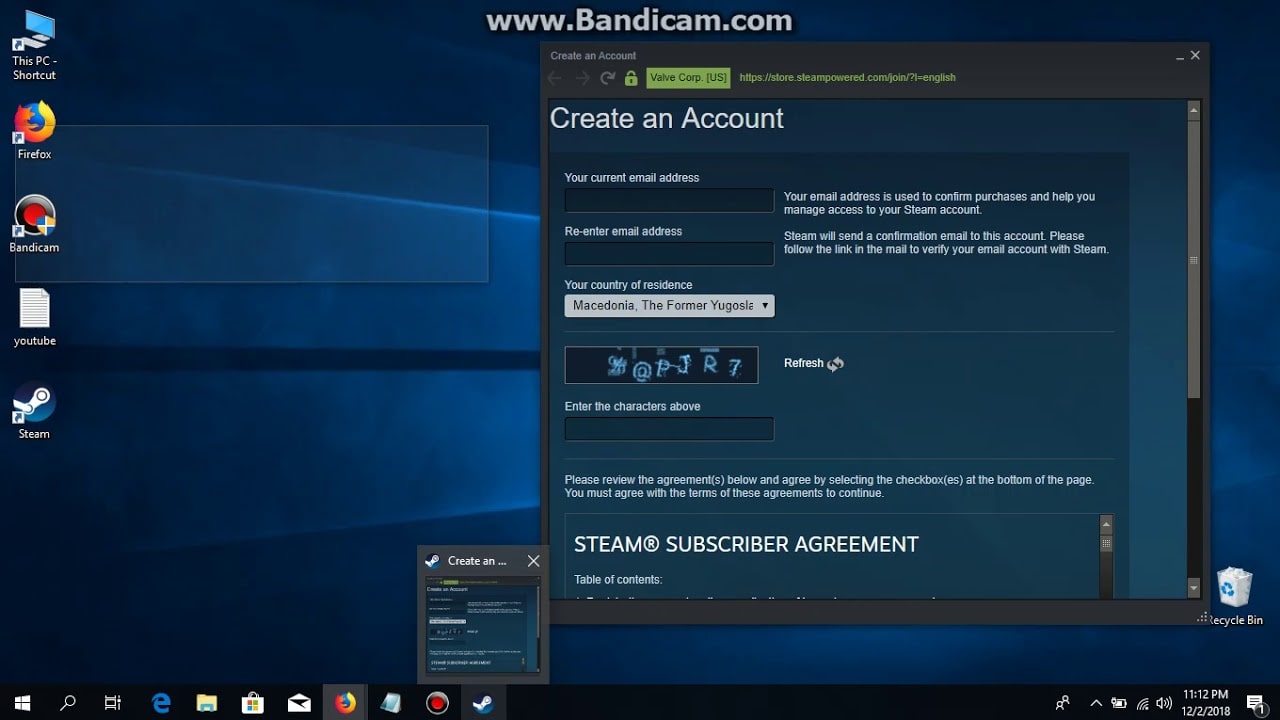Open the People button in the taskbar
1280x720 pixels.
tap(1062, 703)
